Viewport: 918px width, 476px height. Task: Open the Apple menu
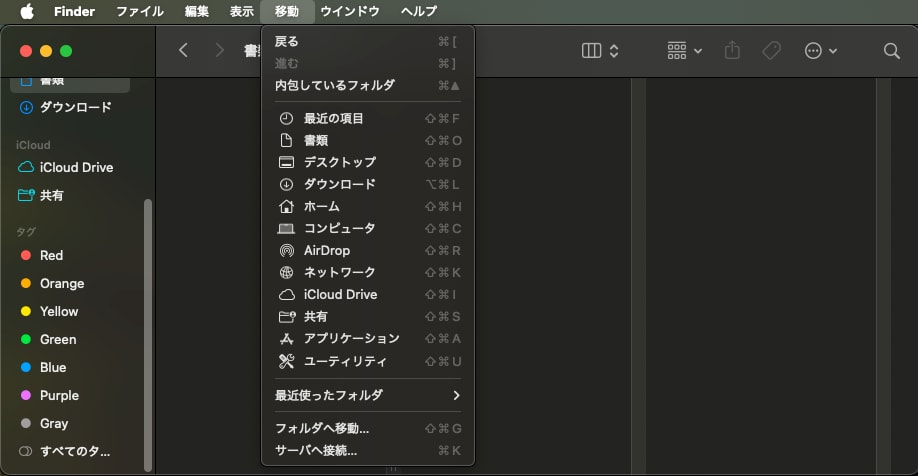tap(27, 11)
